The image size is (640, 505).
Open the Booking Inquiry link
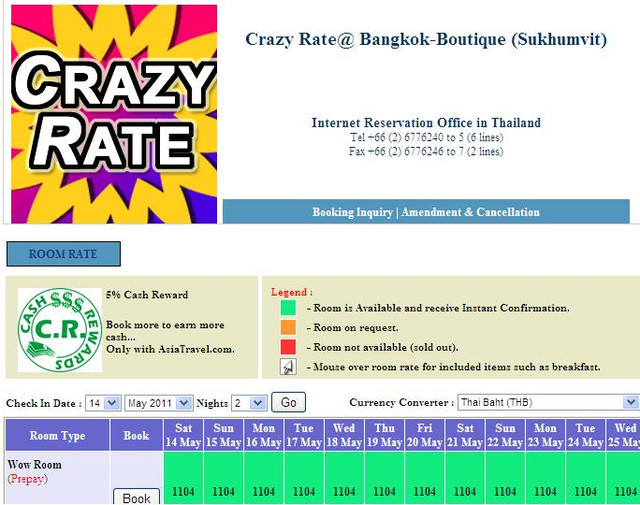352,212
